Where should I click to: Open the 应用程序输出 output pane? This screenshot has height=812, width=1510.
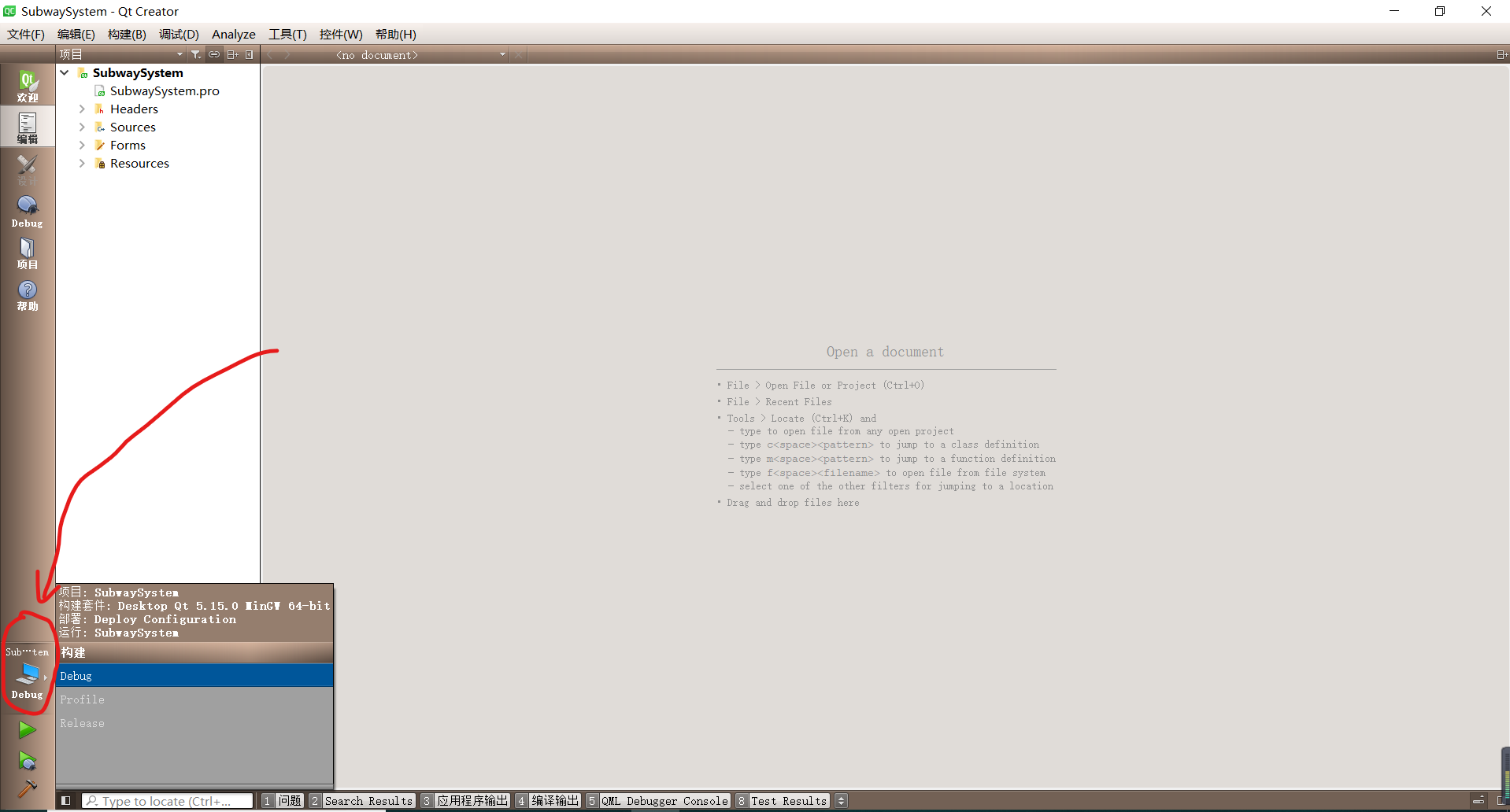point(465,801)
